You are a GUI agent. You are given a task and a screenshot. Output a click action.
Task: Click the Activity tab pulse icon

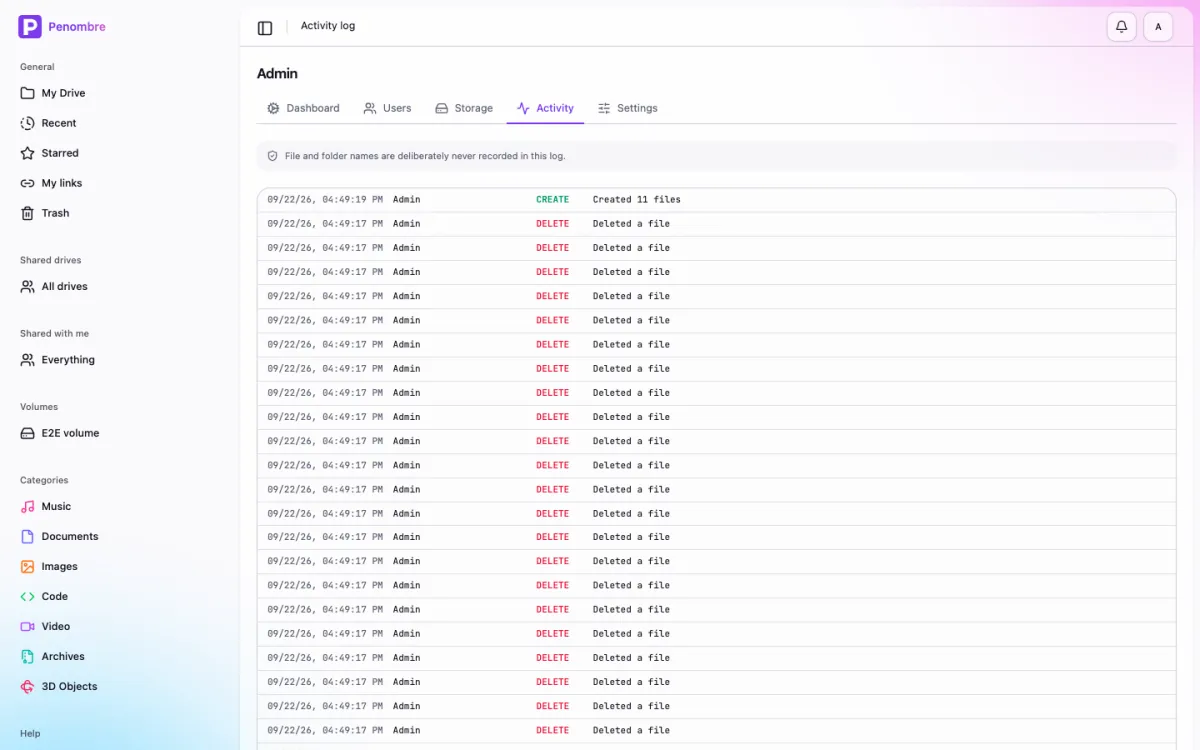(523, 108)
